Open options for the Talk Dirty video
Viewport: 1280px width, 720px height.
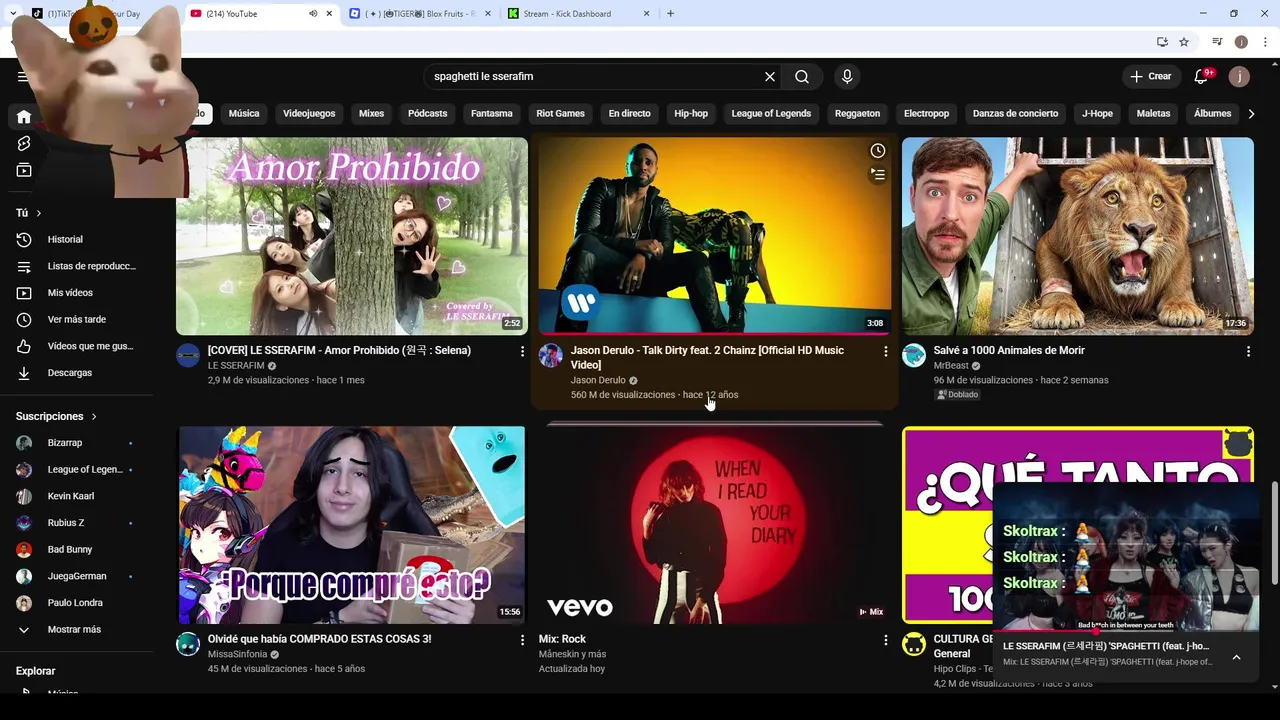pyautogui.click(x=885, y=352)
